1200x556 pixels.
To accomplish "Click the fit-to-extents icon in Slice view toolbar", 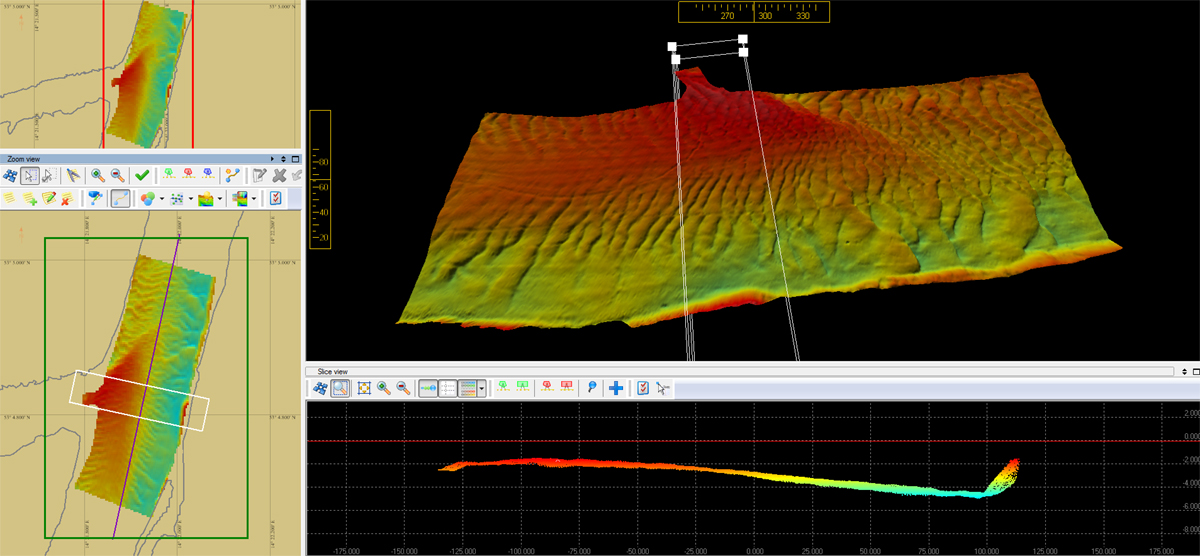I will pyautogui.click(x=364, y=388).
